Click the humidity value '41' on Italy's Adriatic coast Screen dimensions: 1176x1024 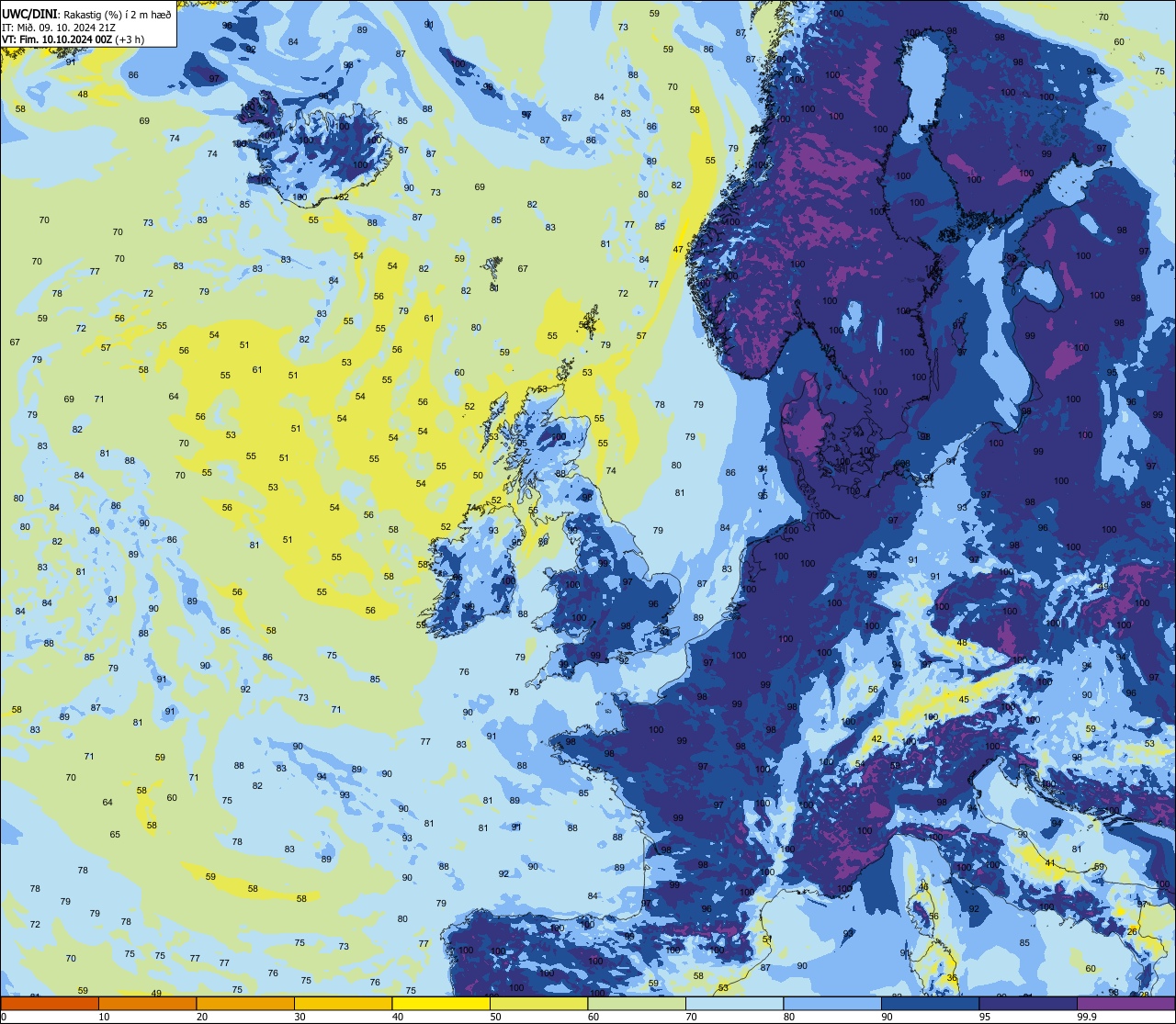[x=1050, y=863]
